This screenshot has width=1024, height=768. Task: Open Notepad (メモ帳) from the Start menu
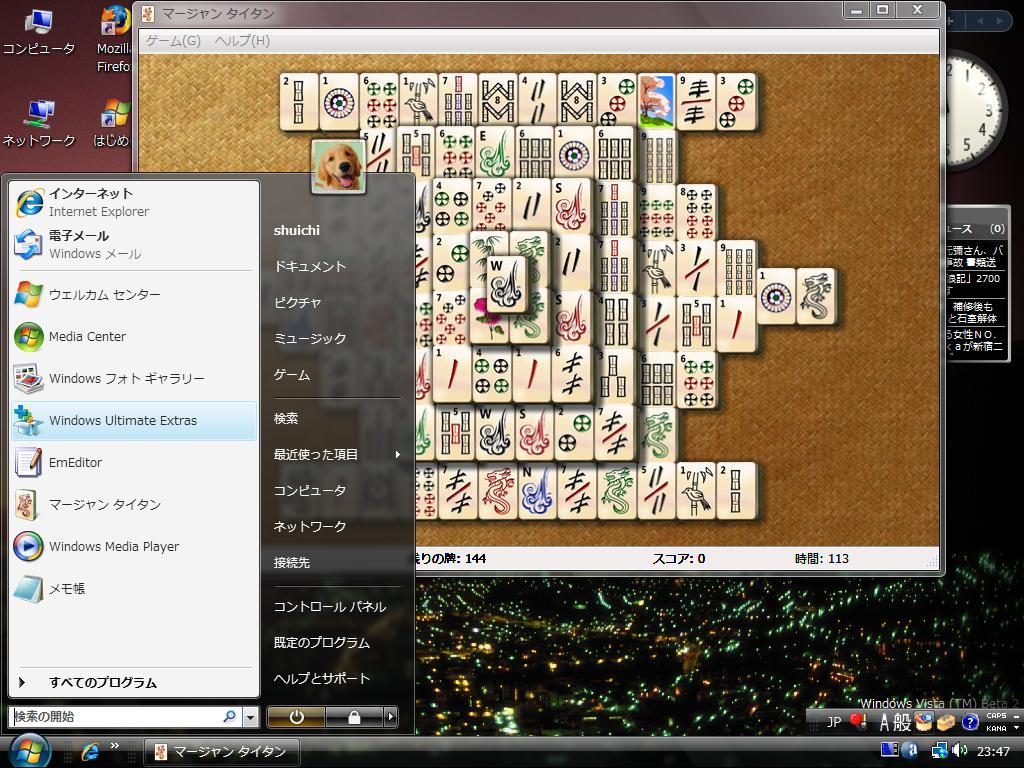click(134, 588)
